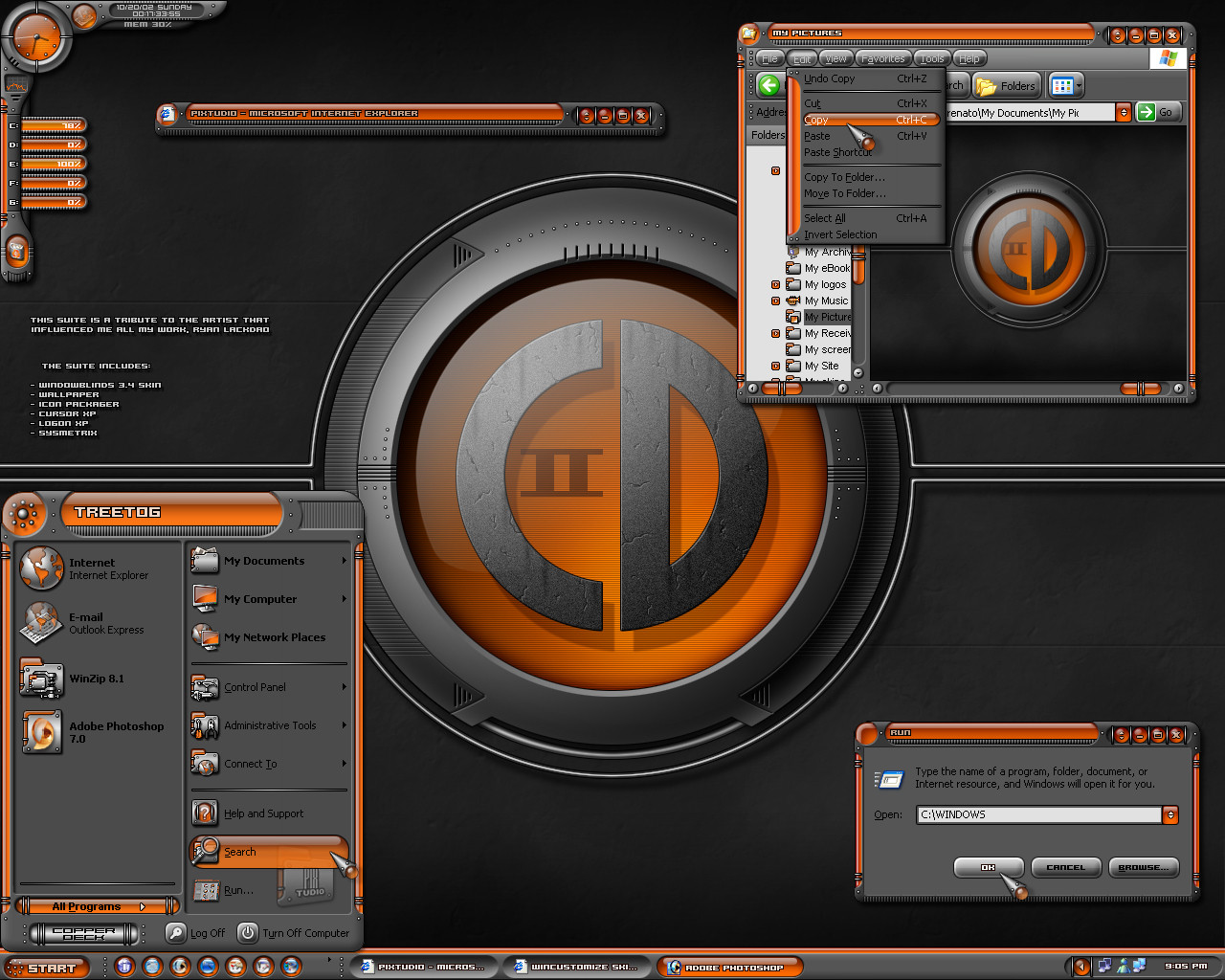Select the My Pictures folder in the tree
Image resolution: width=1225 pixels, height=980 pixels.
click(819, 317)
